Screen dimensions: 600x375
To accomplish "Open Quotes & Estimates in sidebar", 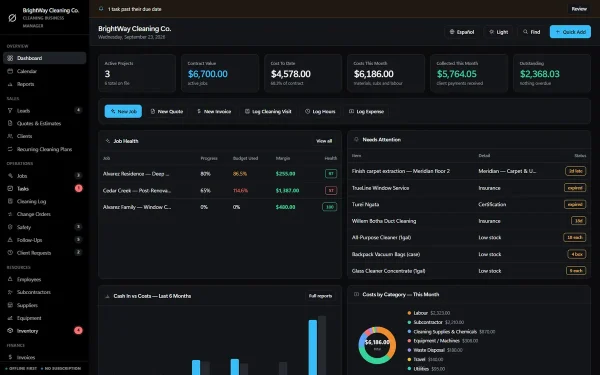I will [44, 123].
